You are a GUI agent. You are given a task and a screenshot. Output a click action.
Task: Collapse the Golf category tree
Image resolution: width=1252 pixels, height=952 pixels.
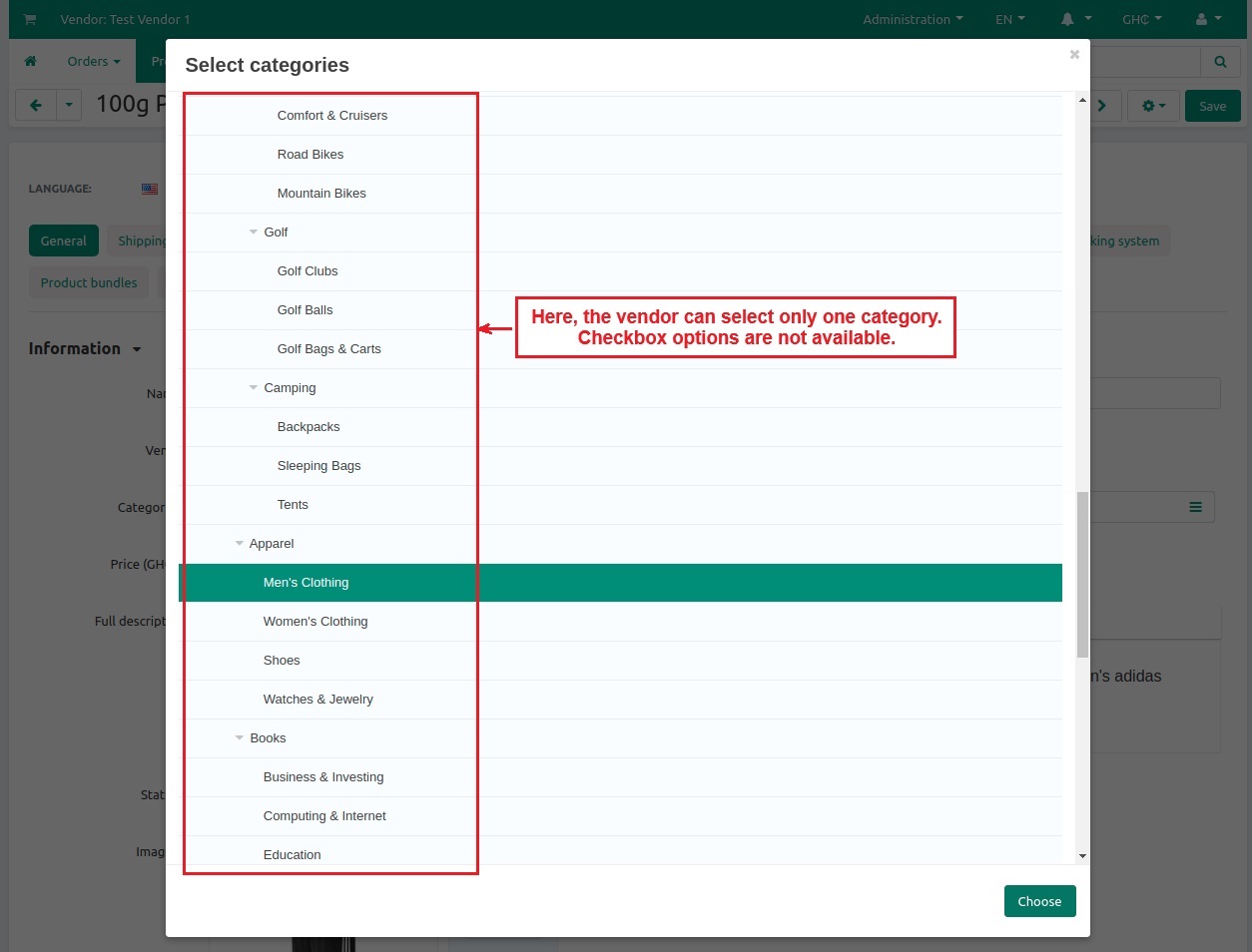tap(254, 232)
